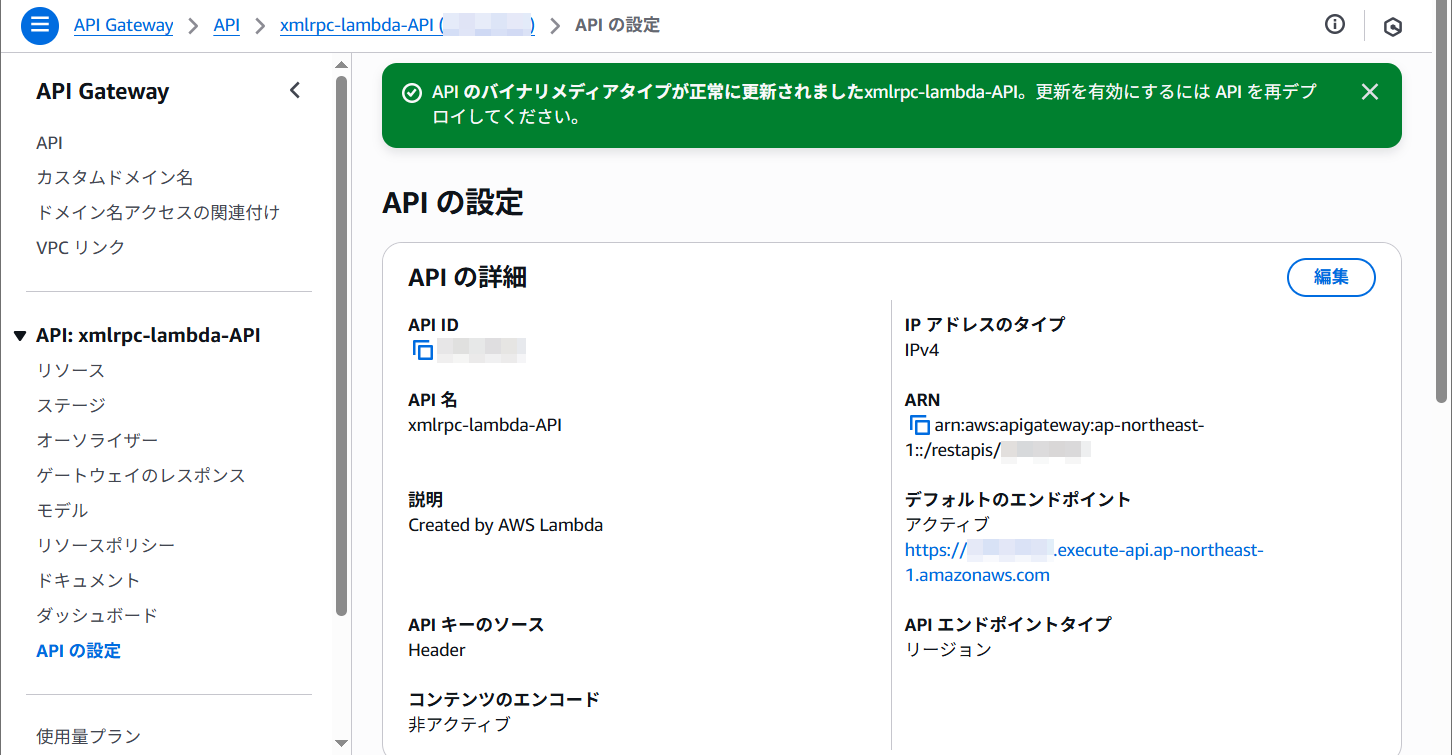Click the hexagon icon at top right
The height and width of the screenshot is (755, 1452).
pos(1393,27)
